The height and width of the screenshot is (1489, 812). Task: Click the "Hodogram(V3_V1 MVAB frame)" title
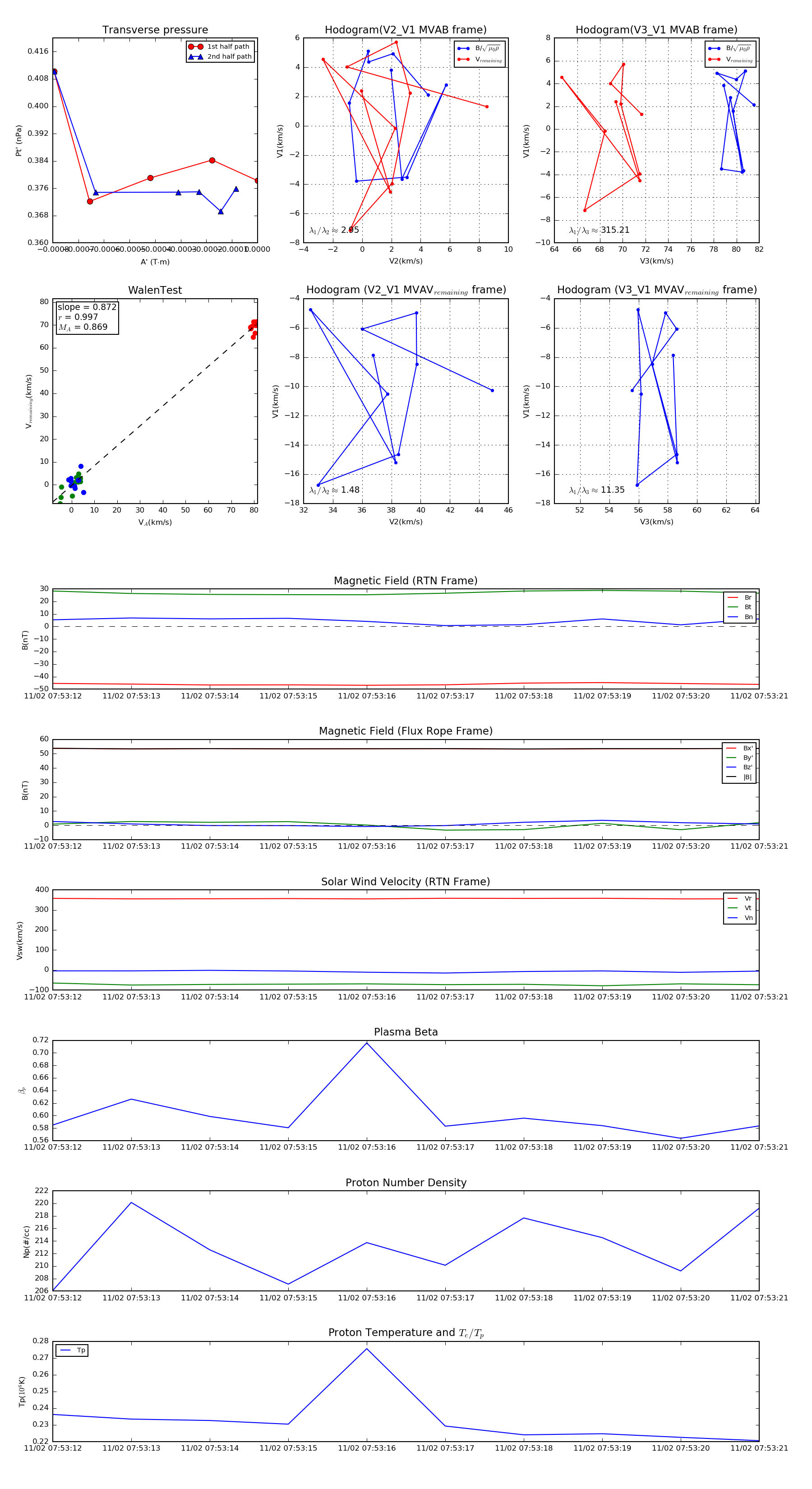tap(656, 30)
